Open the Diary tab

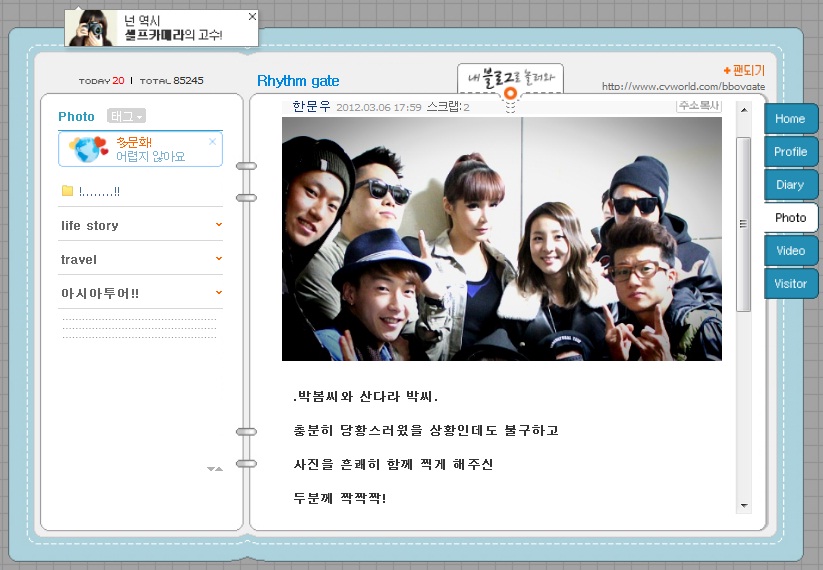(790, 185)
